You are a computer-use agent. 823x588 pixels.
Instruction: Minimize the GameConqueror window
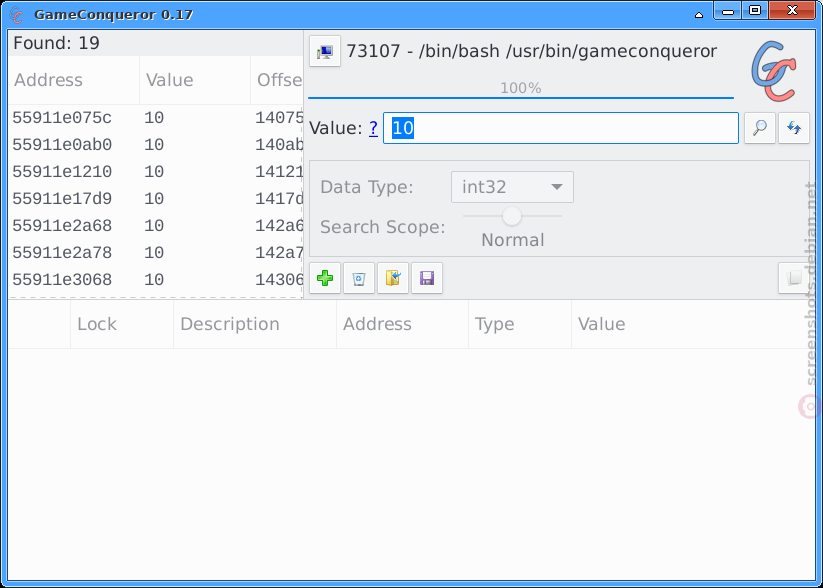coord(727,11)
